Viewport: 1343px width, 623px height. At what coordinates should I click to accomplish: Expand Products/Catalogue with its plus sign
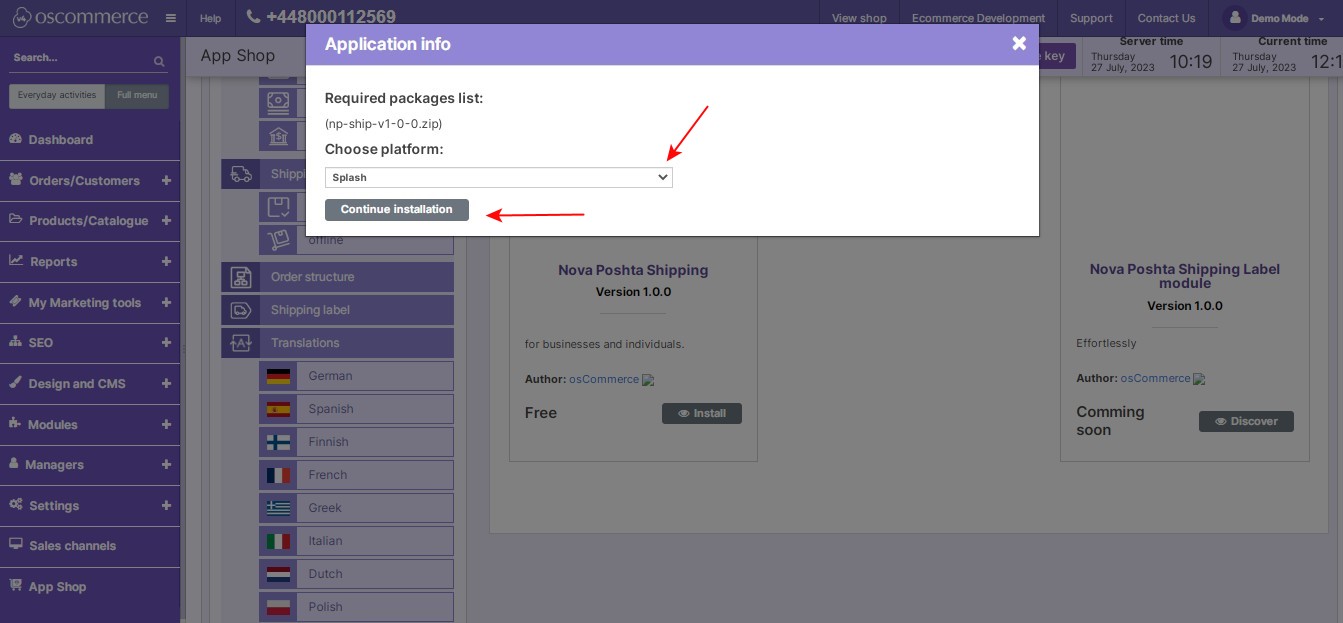coord(166,221)
